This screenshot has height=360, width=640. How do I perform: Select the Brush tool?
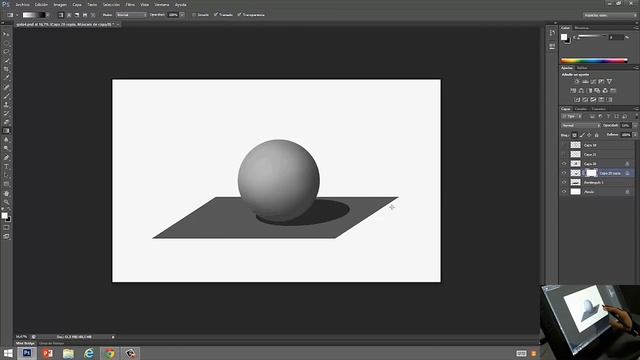tap(6, 96)
